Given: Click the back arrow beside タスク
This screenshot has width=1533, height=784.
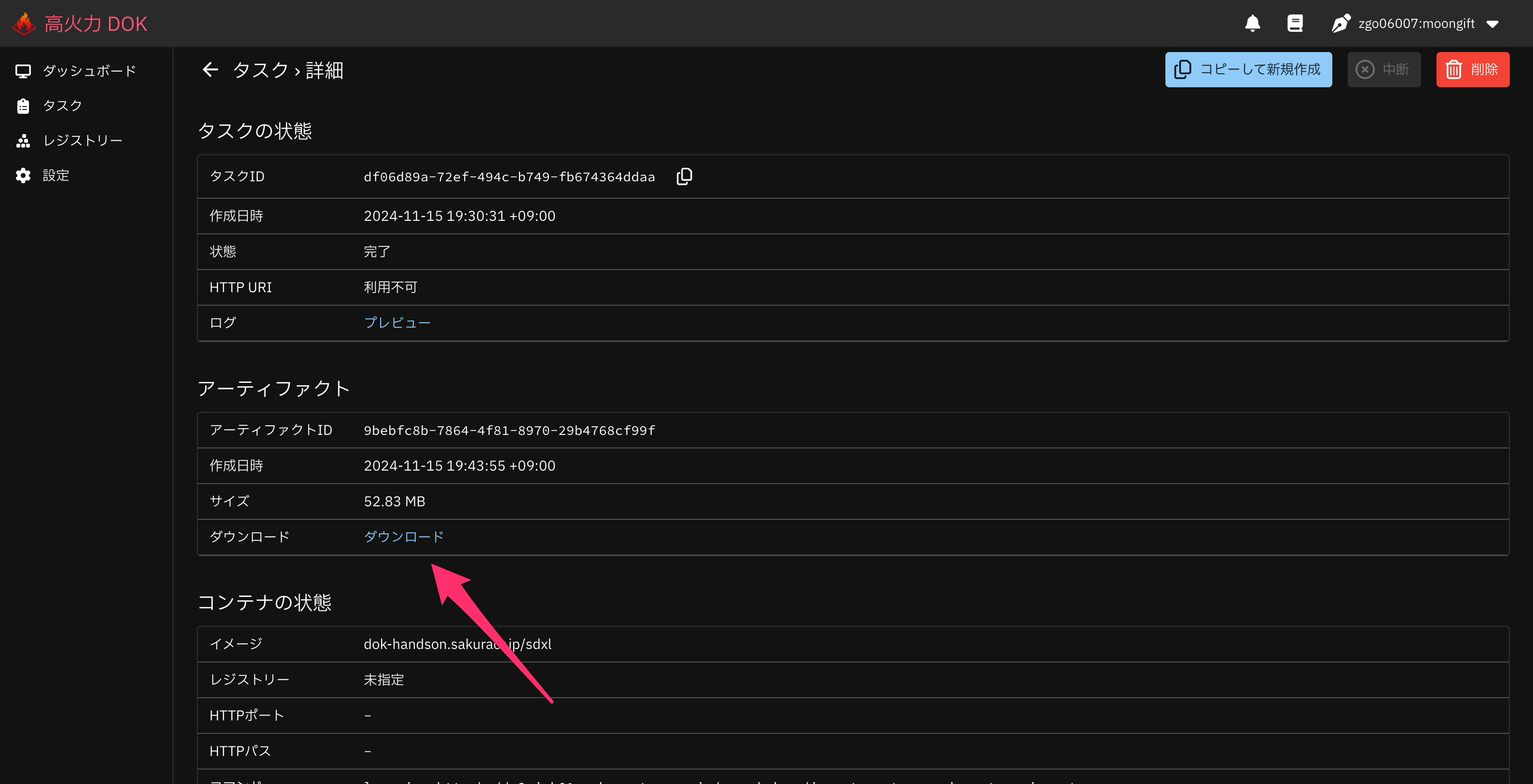Looking at the screenshot, I should 210,69.
